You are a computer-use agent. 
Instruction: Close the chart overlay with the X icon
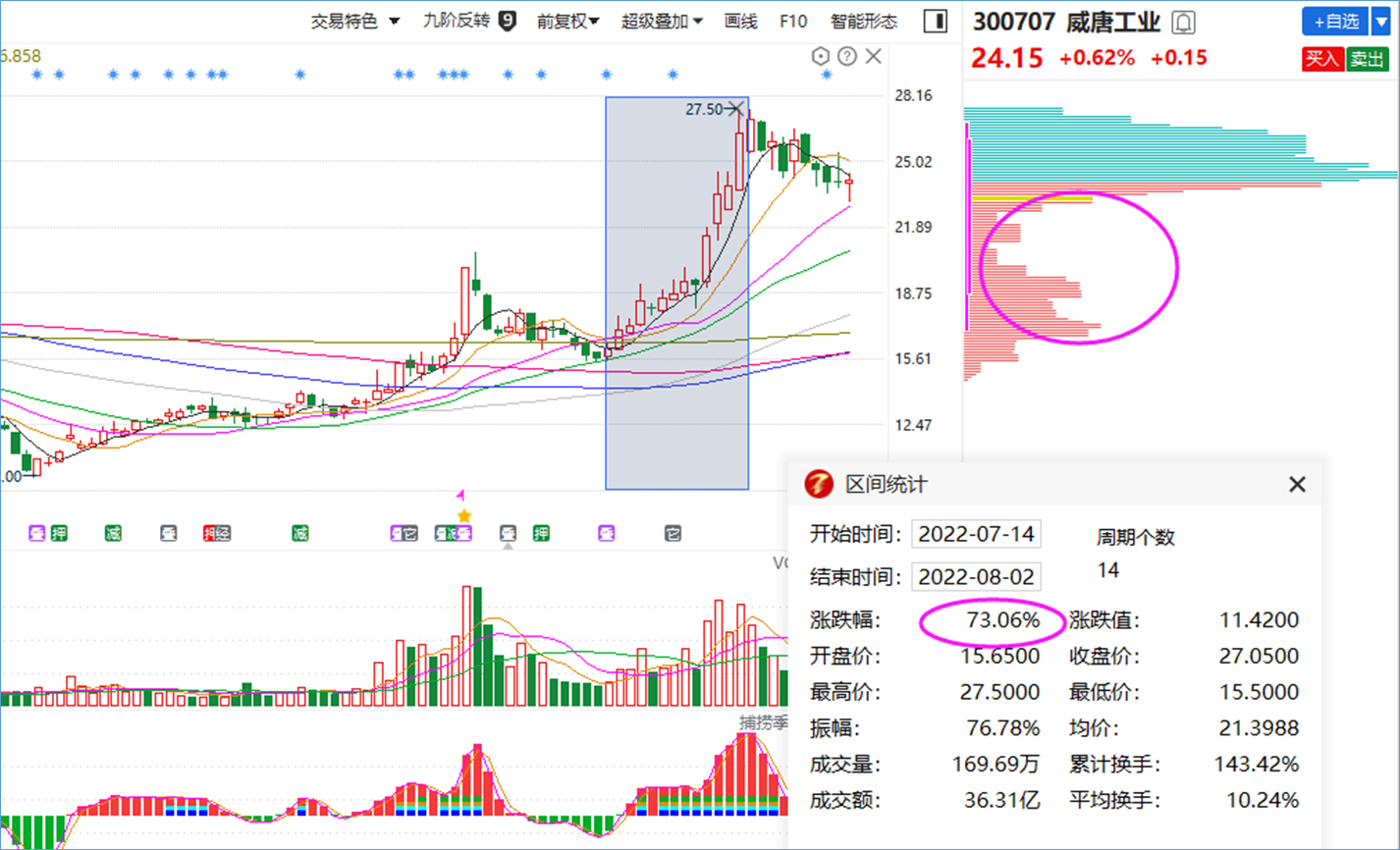[873, 57]
